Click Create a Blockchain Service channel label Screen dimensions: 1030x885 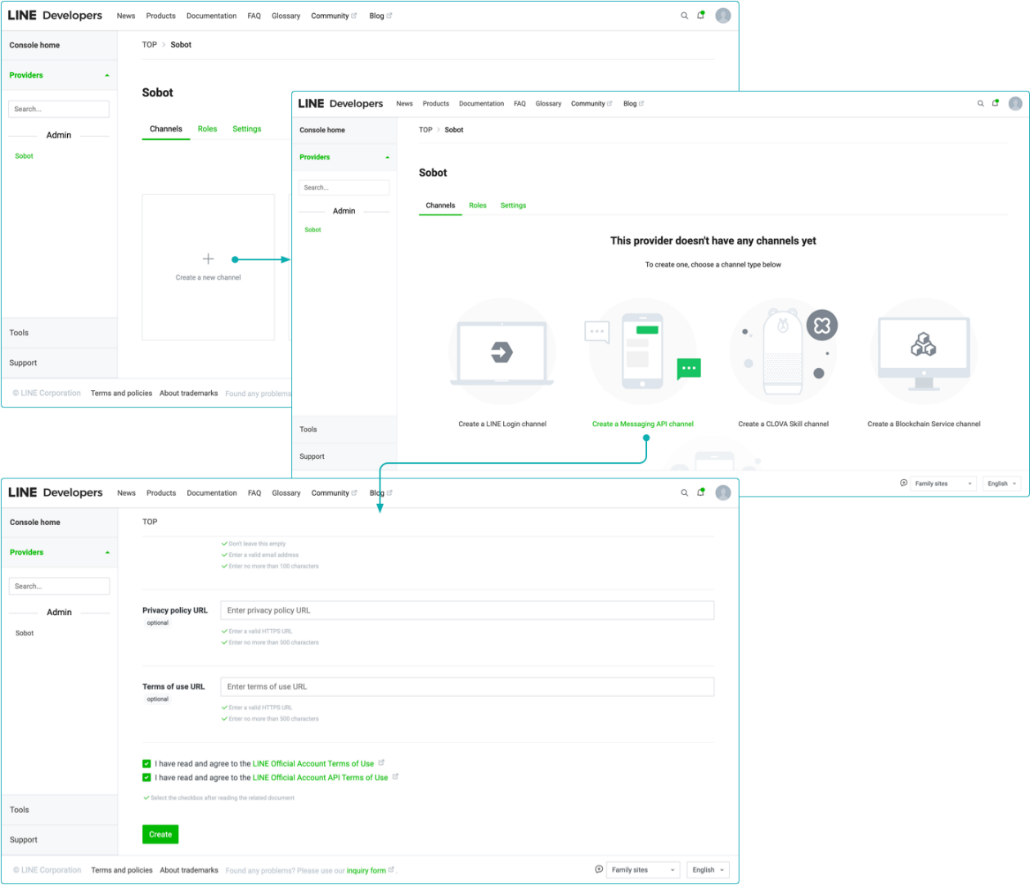click(x=924, y=424)
